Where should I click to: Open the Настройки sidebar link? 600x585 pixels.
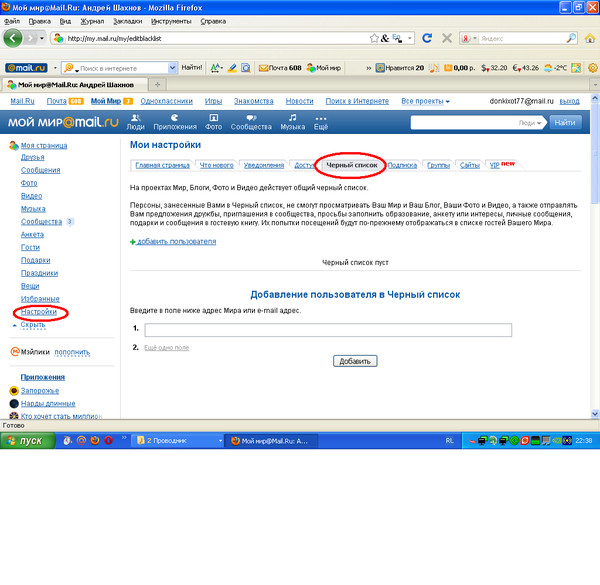click(39, 312)
